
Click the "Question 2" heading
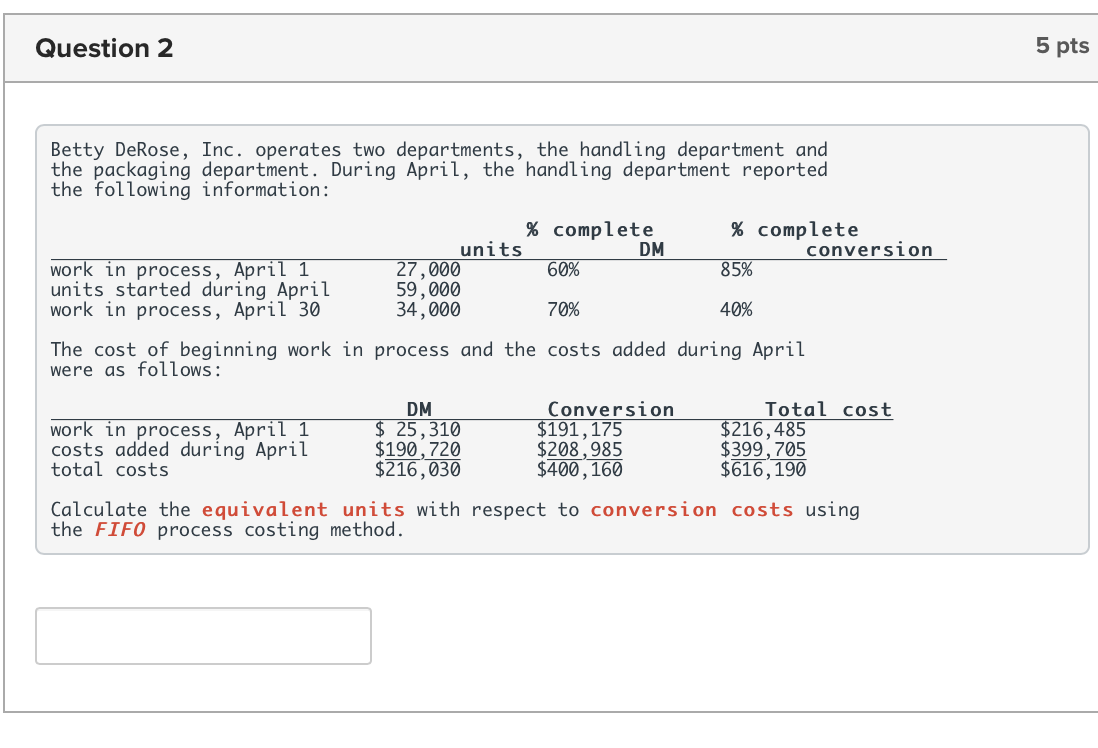click(104, 48)
